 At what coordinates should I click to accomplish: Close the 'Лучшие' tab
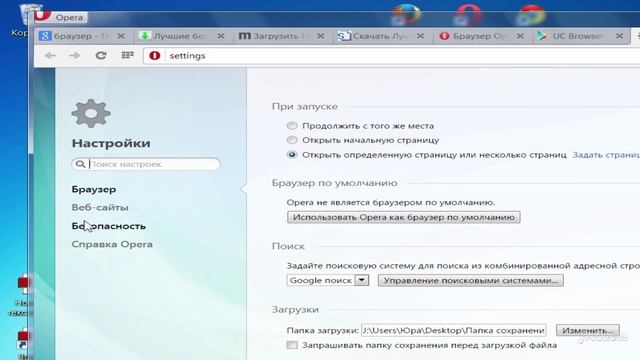pyautogui.click(x=221, y=36)
